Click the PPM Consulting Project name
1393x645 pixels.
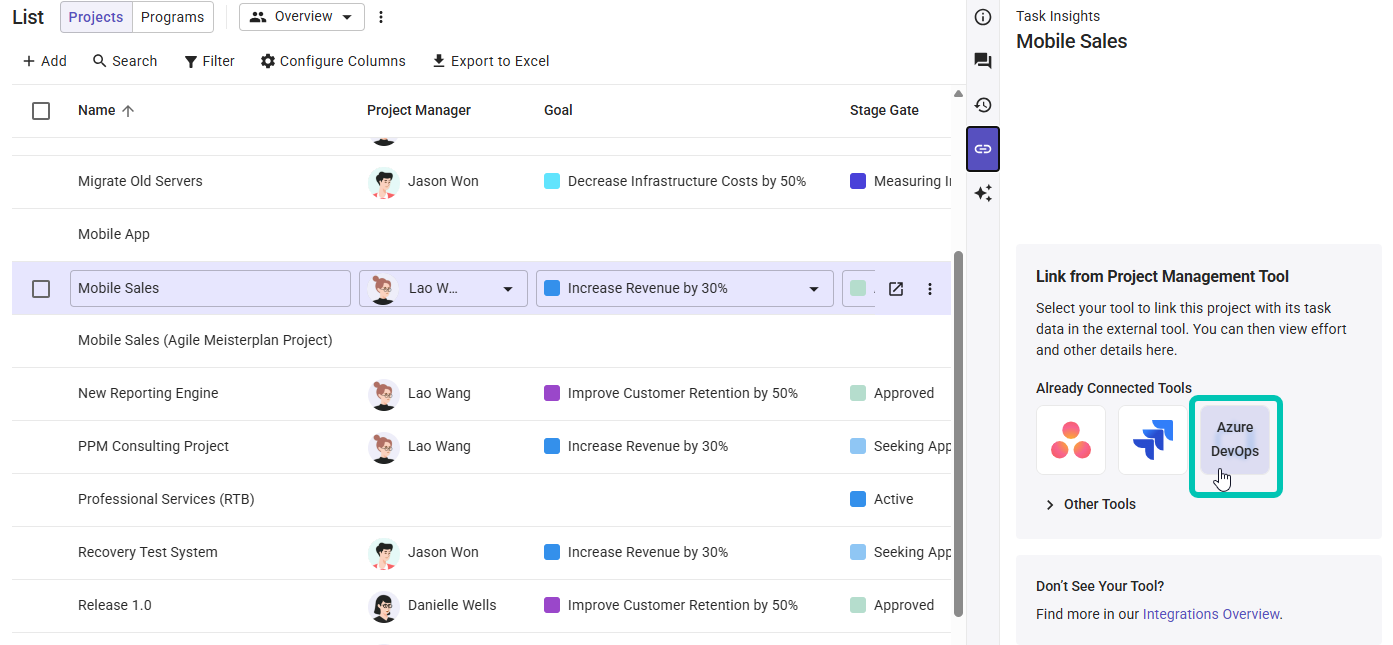coord(153,447)
